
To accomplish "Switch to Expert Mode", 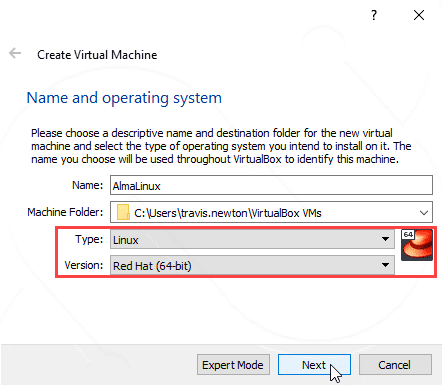I will 233,365.
